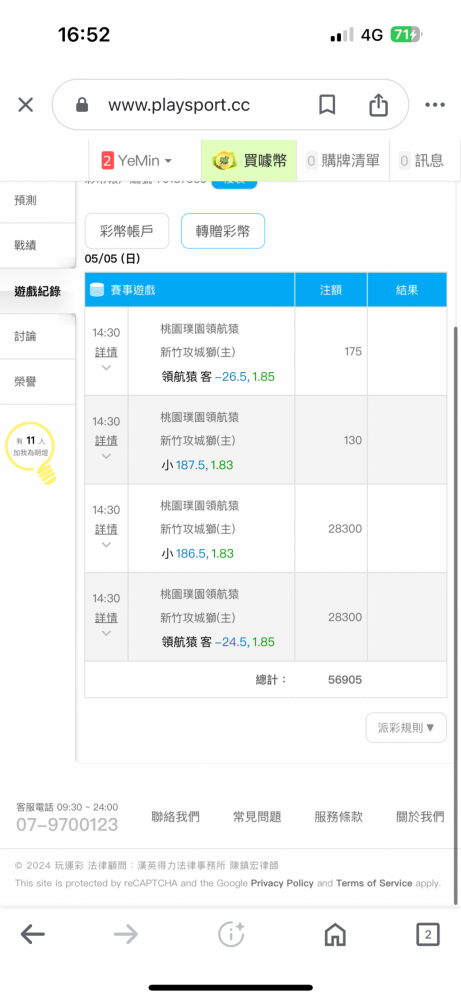
Task: Tap the AI info sparkle icon
Action: 231,934
